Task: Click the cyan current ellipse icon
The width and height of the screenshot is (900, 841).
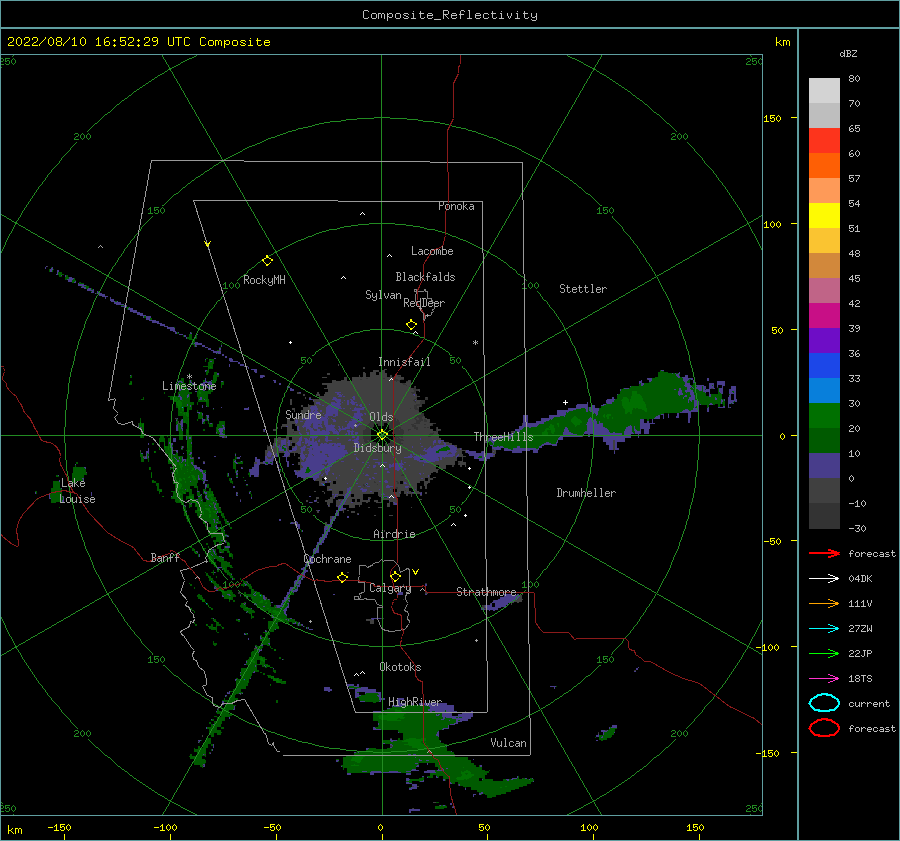Action: pos(824,703)
